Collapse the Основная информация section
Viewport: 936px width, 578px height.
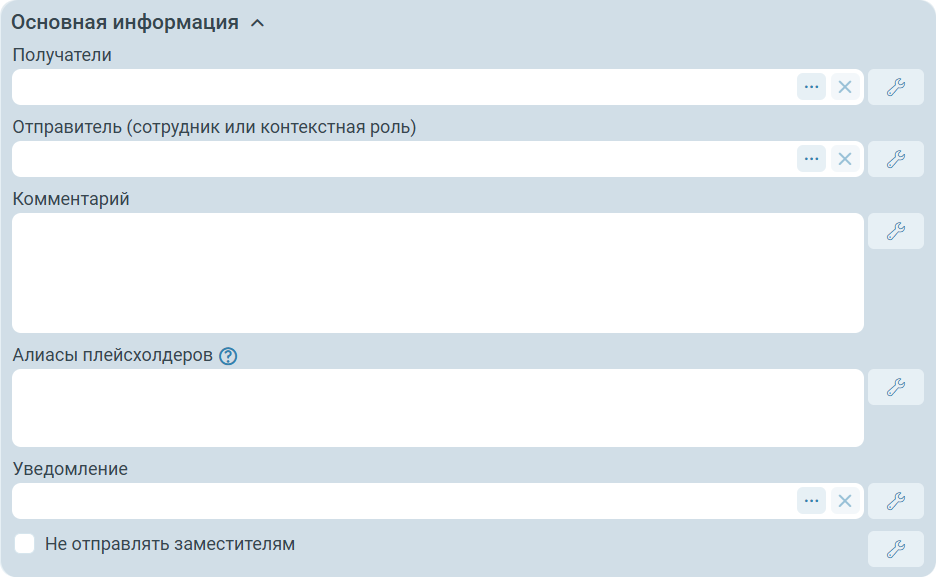[257, 23]
